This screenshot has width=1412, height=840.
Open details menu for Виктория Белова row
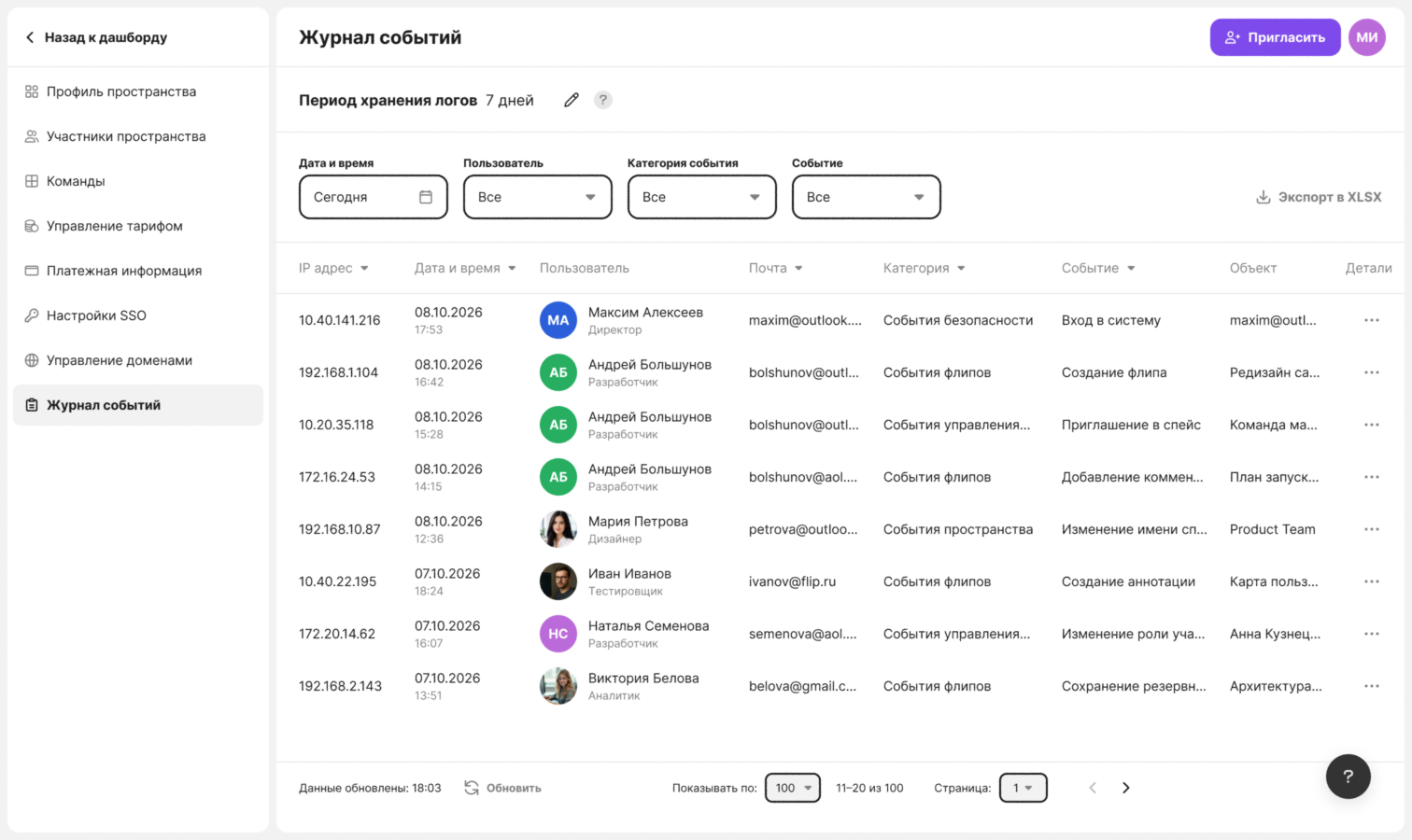1372,686
